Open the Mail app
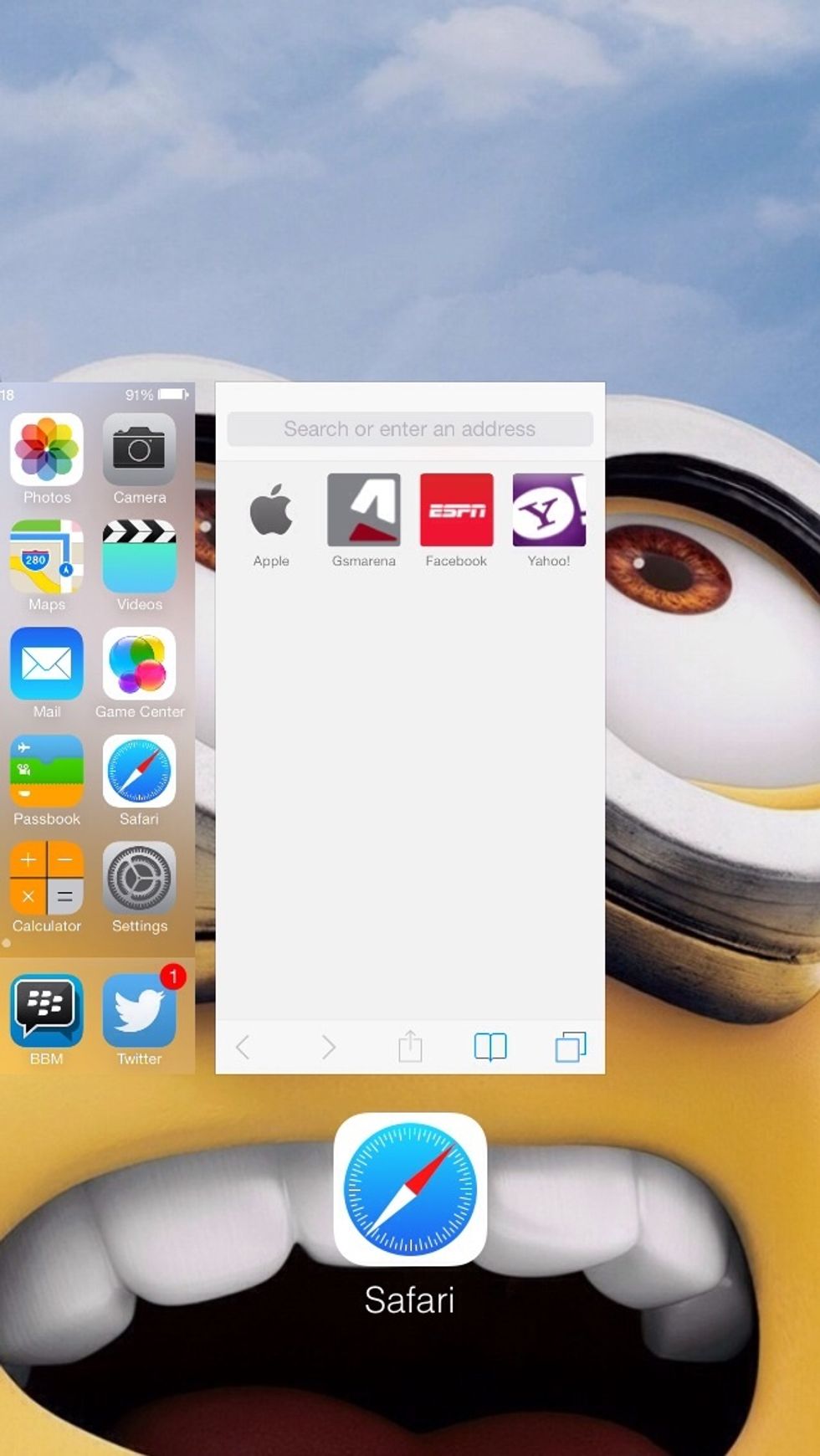Viewport: 820px width, 1456px height. [x=47, y=664]
